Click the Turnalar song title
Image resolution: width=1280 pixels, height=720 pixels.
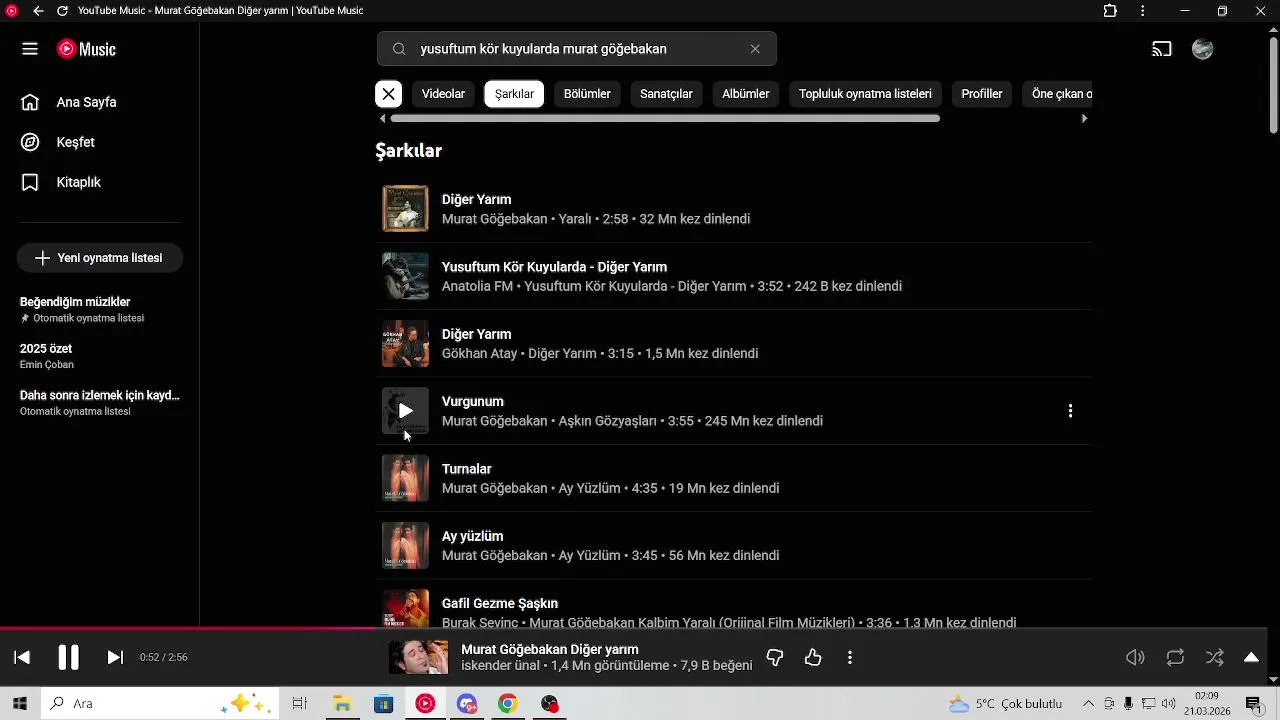point(467,469)
